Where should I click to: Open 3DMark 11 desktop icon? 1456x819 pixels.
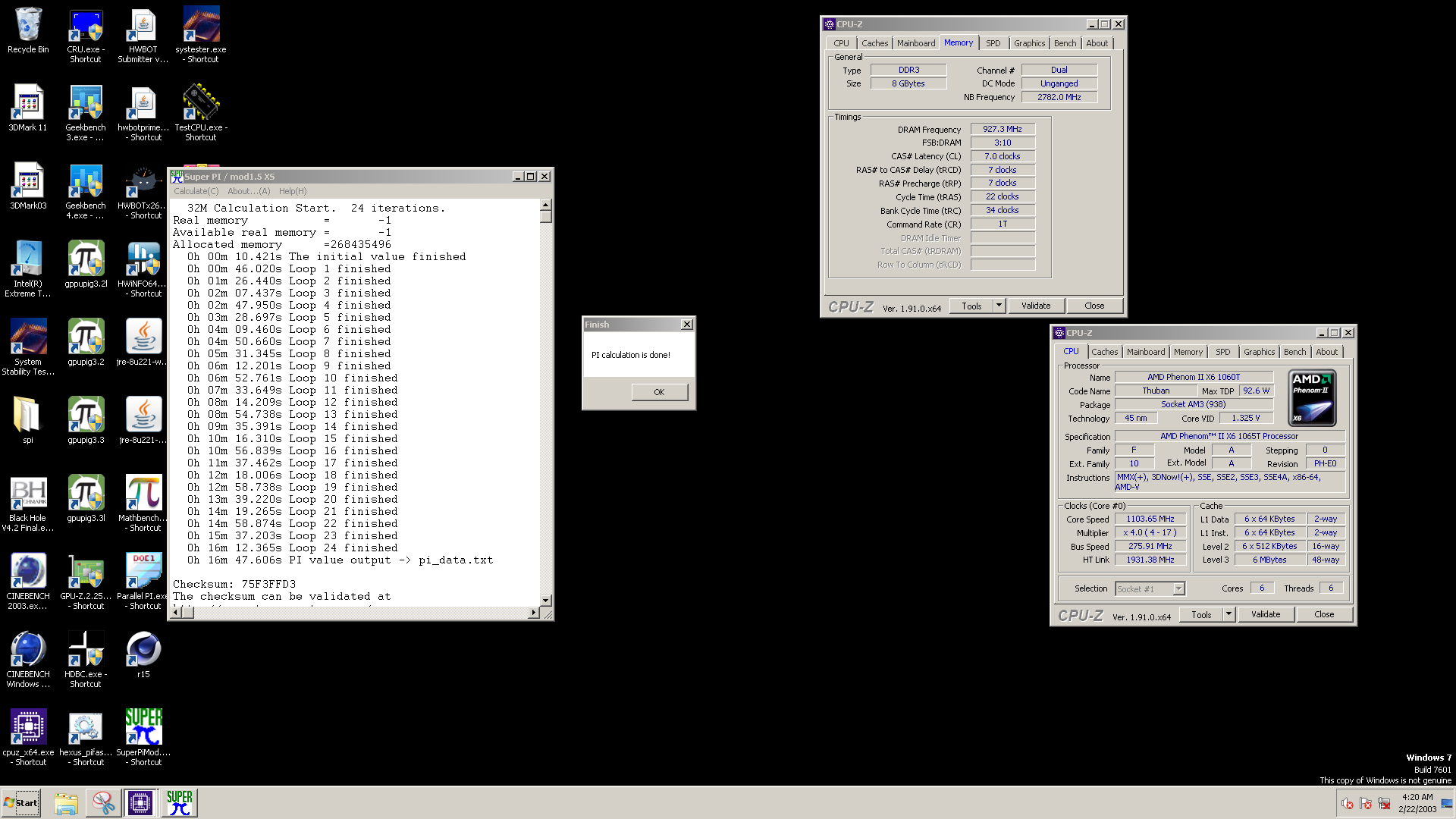click(28, 108)
